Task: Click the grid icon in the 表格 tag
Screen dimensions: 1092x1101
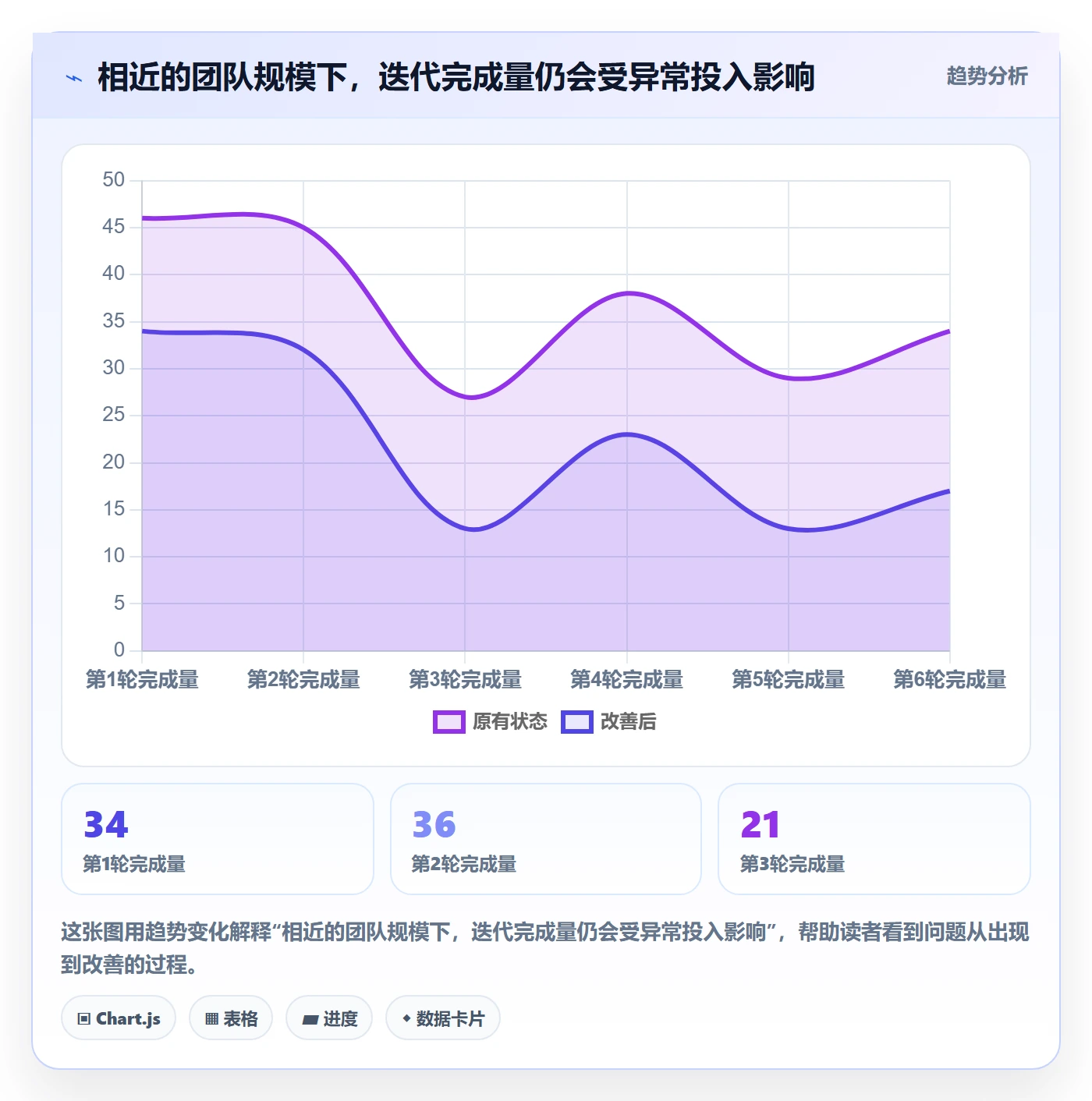Action: [211, 1018]
